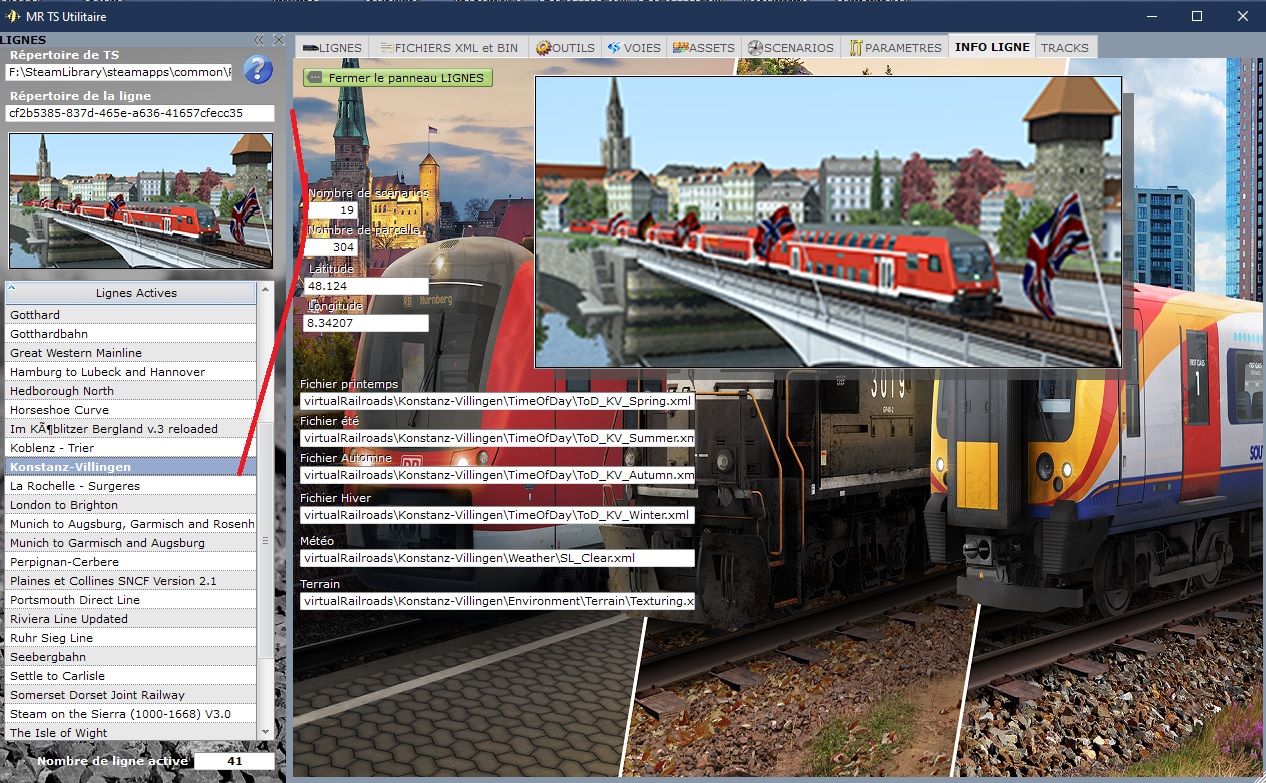Choose Portsmouth Direct Line
This screenshot has height=783, width=1266.
click(x=130, y=600)
